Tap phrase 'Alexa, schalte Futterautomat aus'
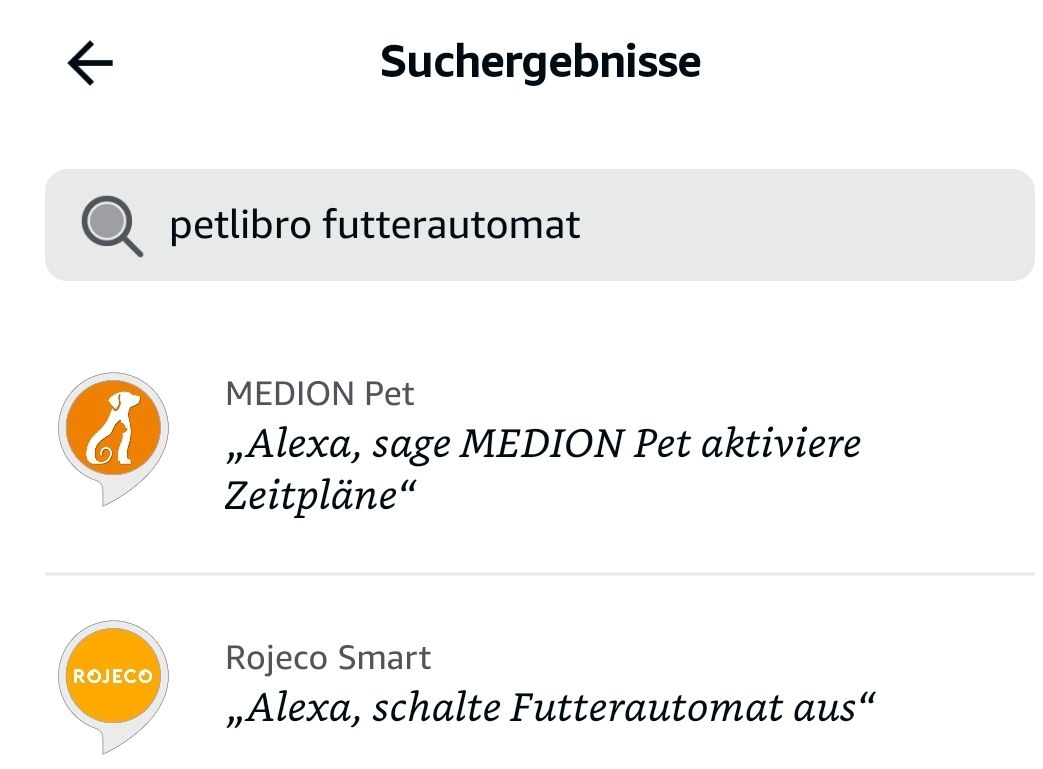Viewport: 1043px width, 769px height. coord(551,708)
